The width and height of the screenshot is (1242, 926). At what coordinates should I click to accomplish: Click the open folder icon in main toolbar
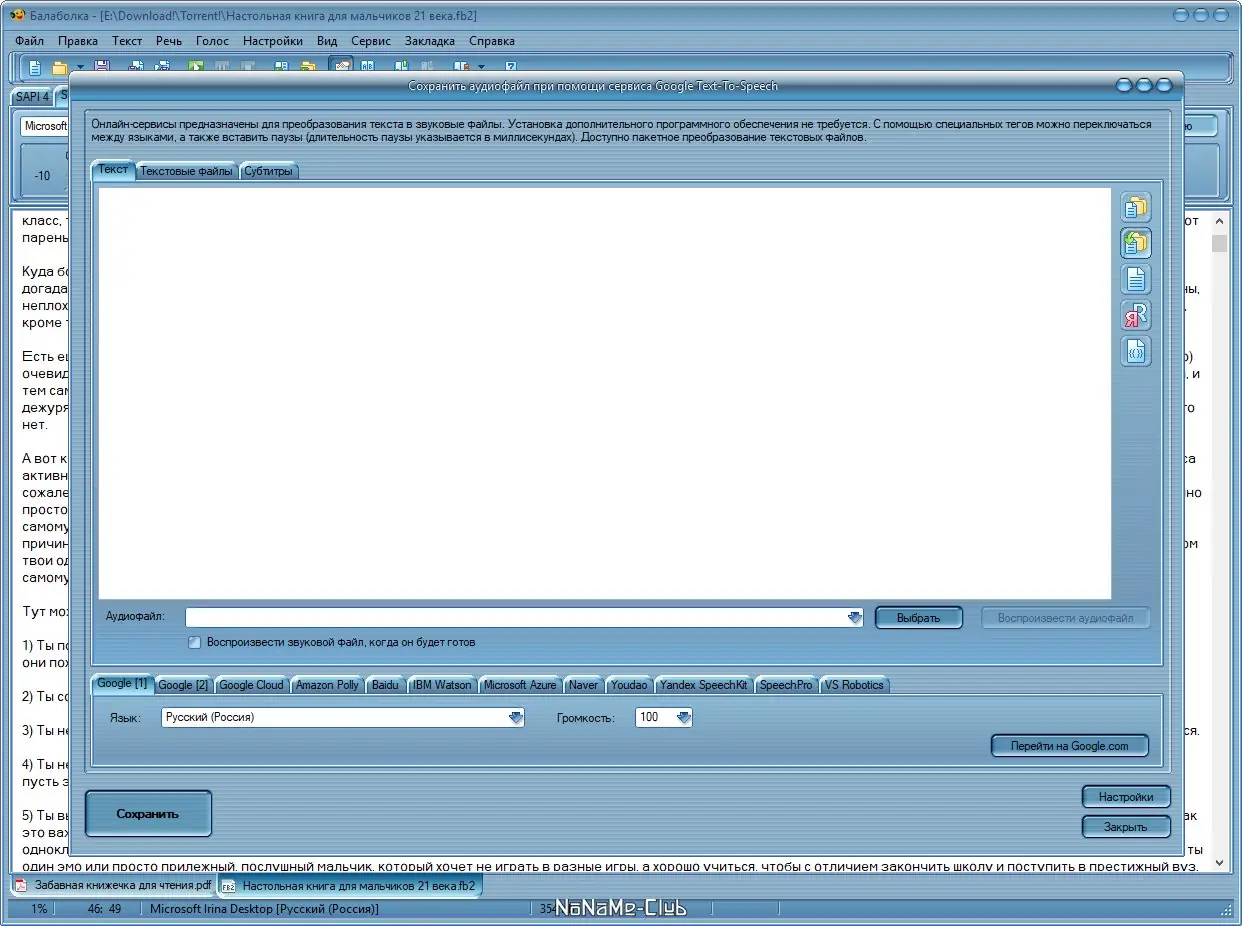(60, 67)
